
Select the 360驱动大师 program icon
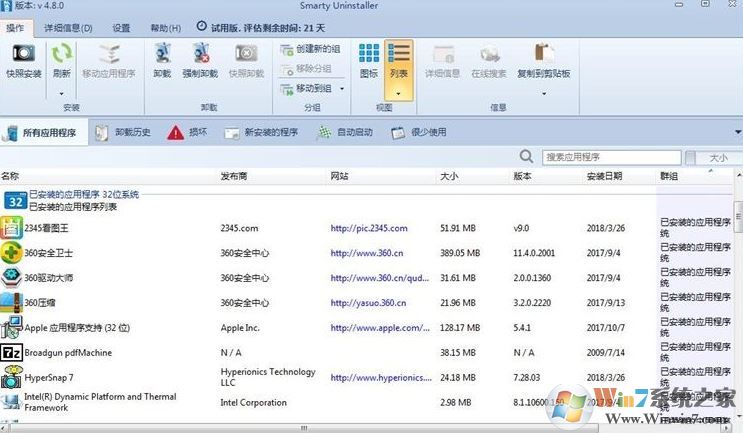[x=11, y=278]
